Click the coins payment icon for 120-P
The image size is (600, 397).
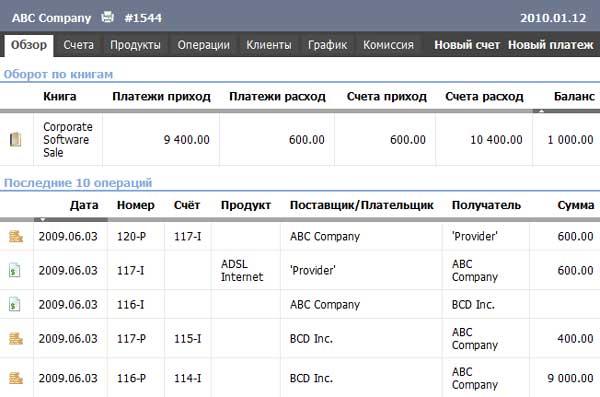[16, 236]
